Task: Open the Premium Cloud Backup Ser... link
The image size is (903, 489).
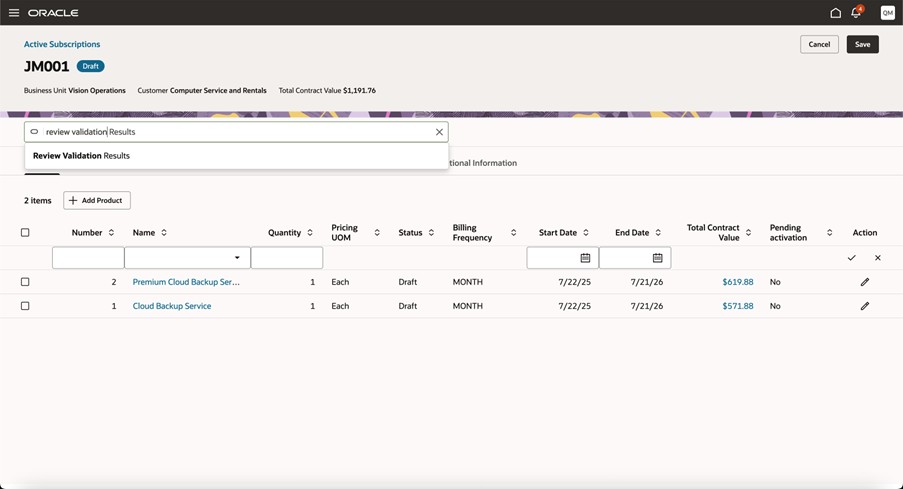Action: tap(186, 282)
